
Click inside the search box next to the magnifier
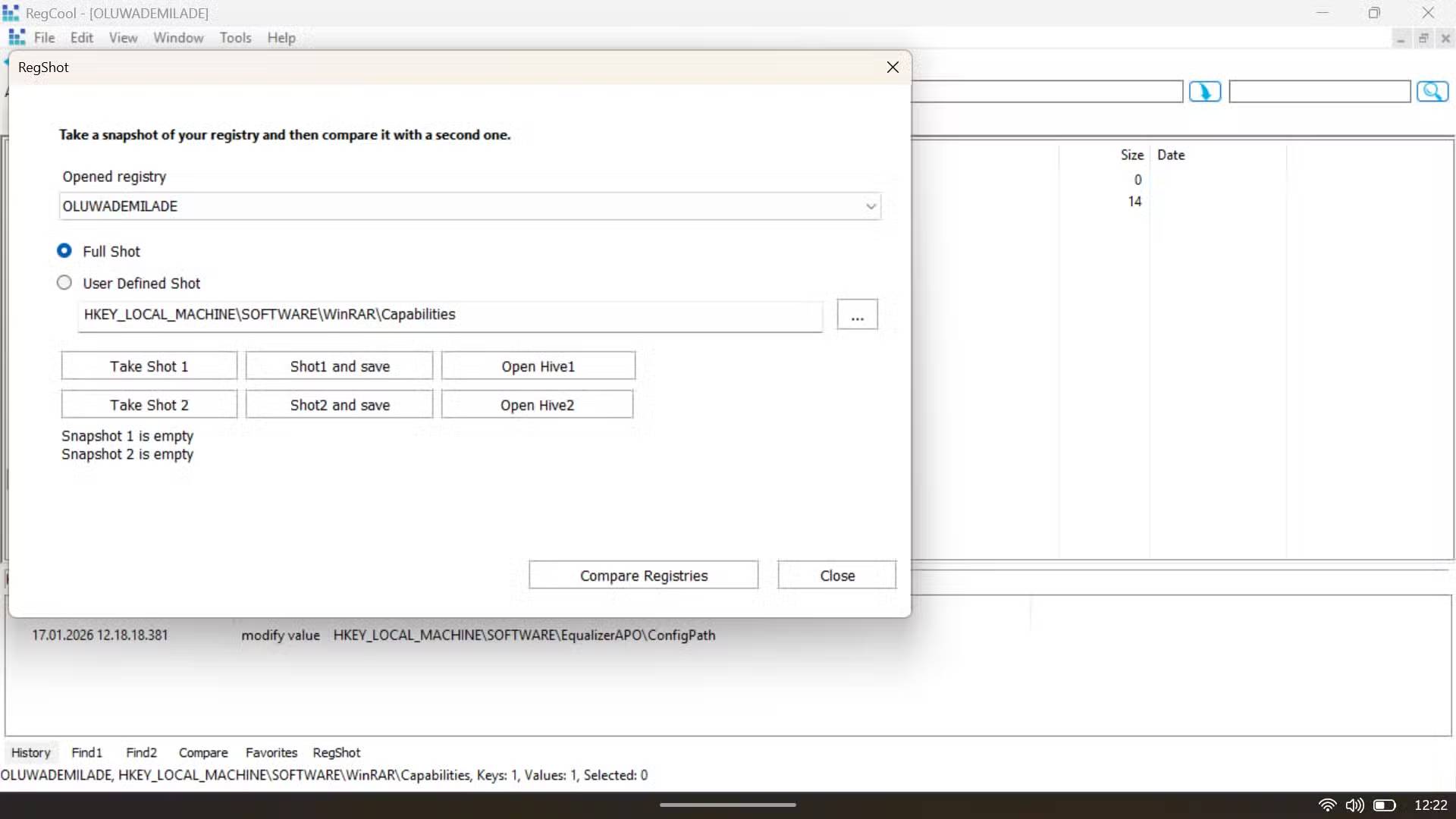pos(1319,91)
